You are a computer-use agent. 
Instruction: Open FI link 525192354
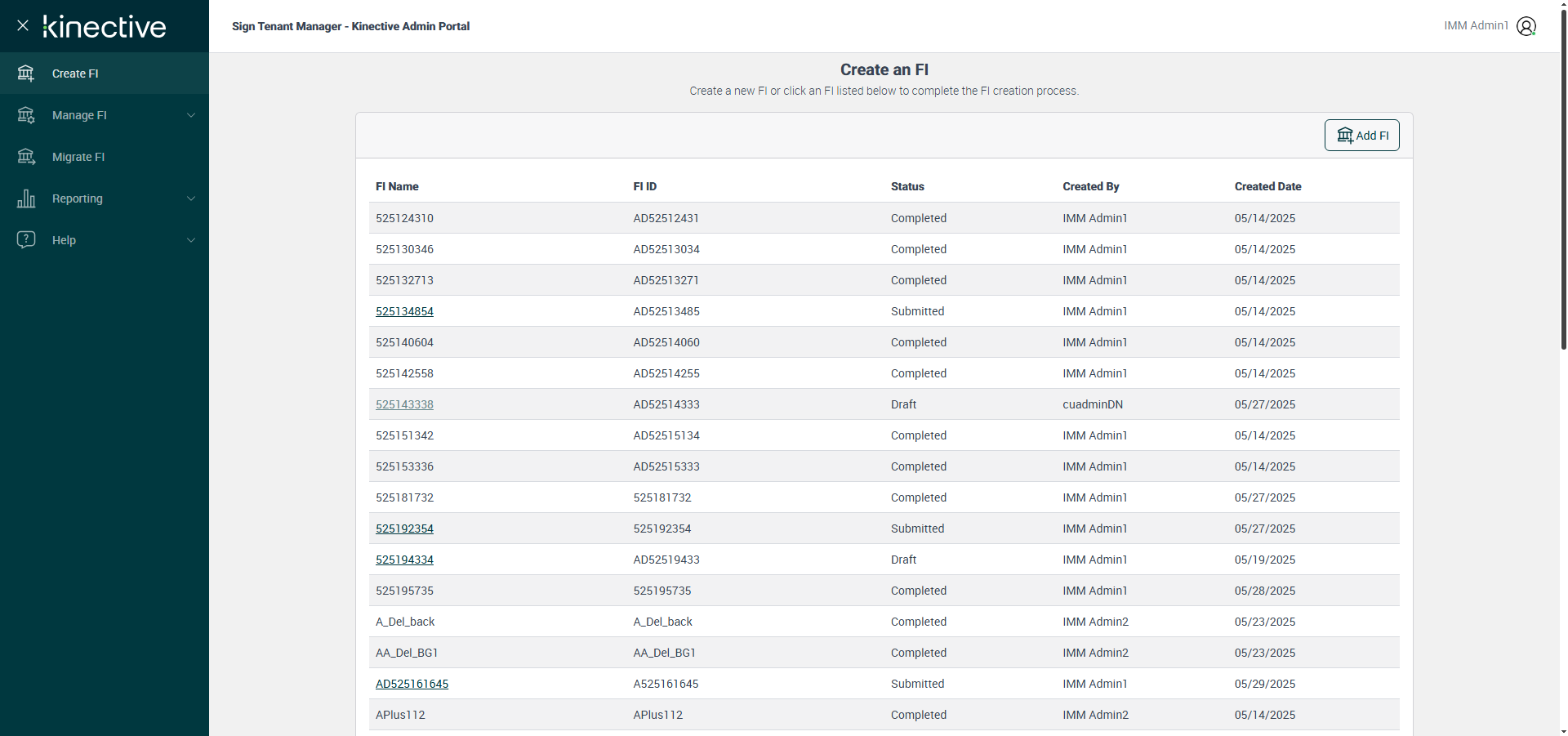tap(404, 529)
